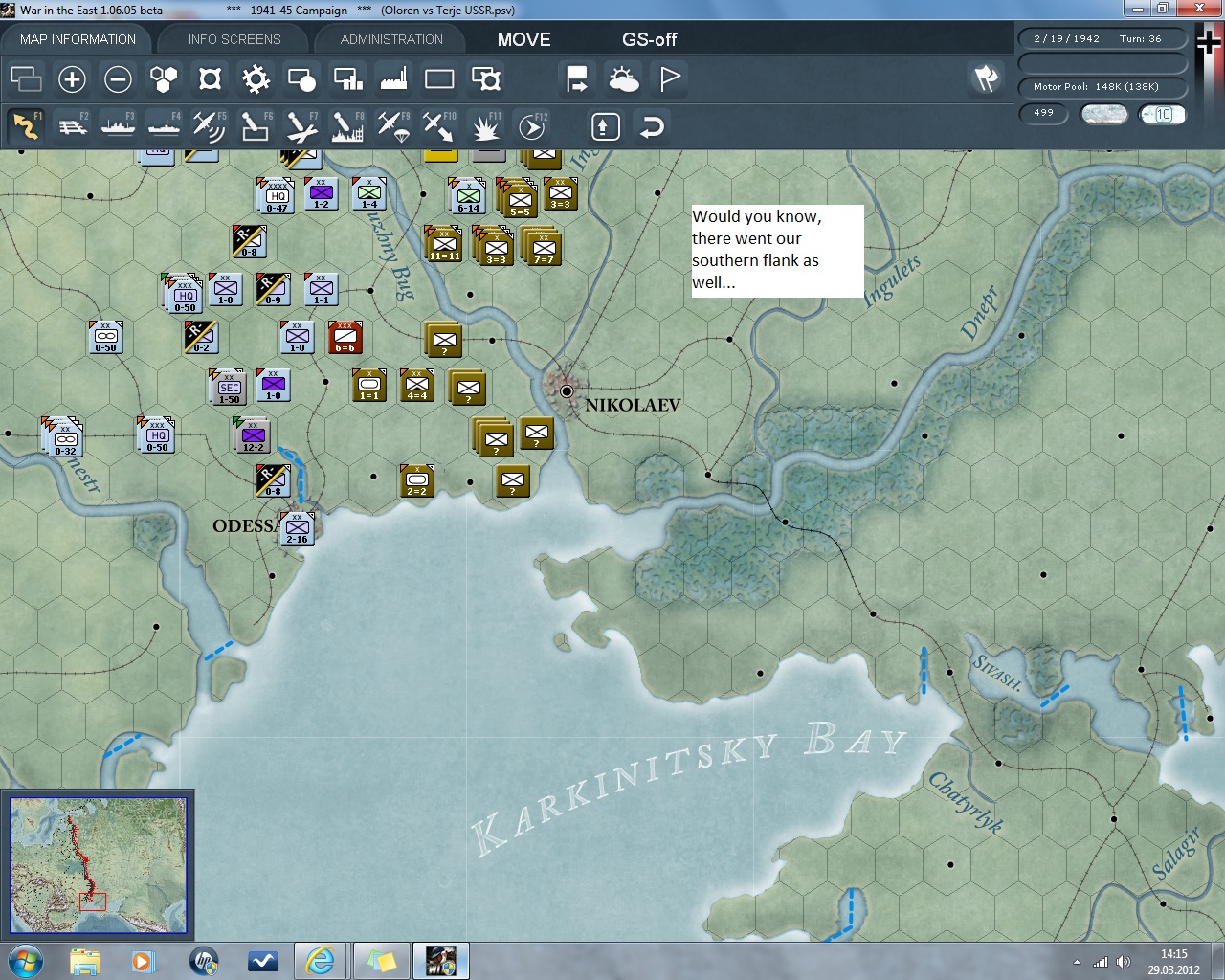Click the 499 counter box
Screen dimensions: 1225x980
1044,113
